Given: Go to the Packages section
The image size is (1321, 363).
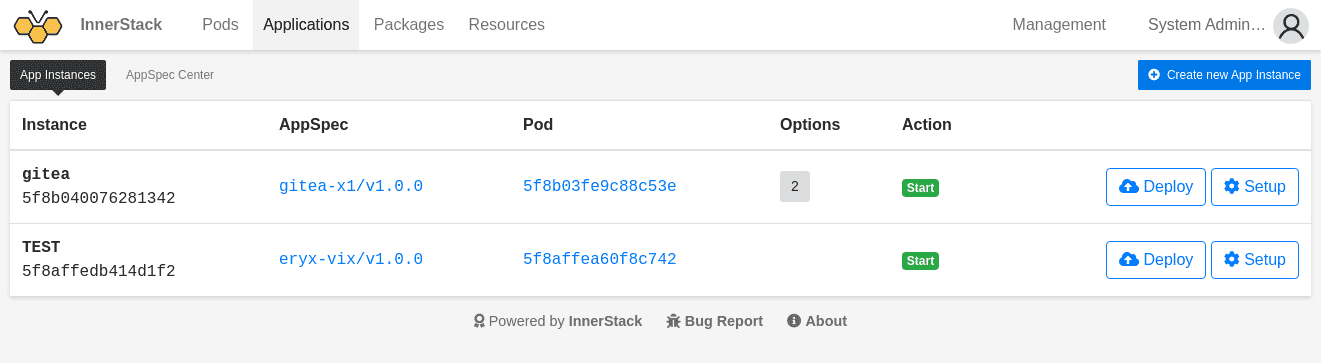Looking at the screenshot, I should point(408,25).
